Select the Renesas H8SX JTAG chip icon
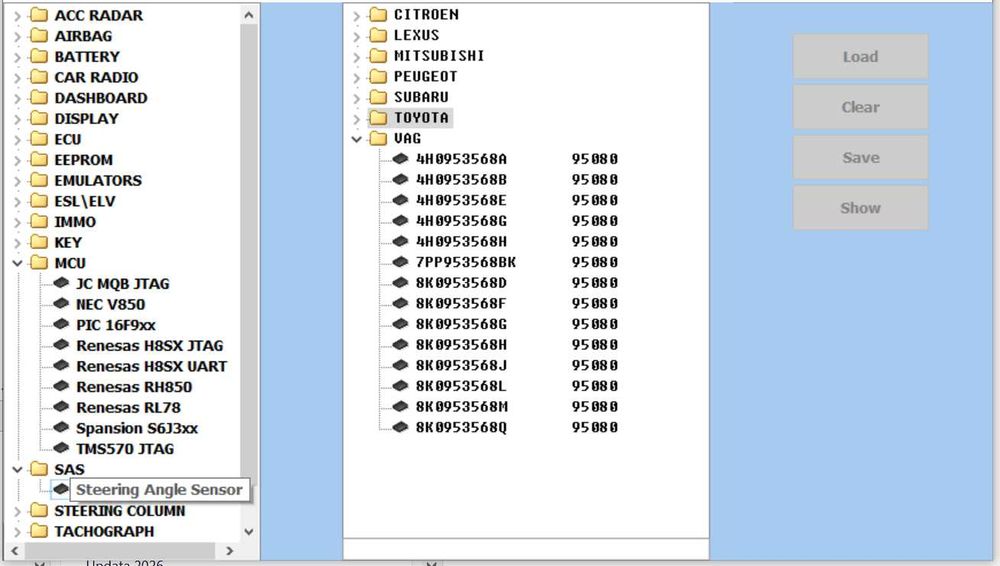Screen dimensions: 1000x566 click(x=61, y=345)
